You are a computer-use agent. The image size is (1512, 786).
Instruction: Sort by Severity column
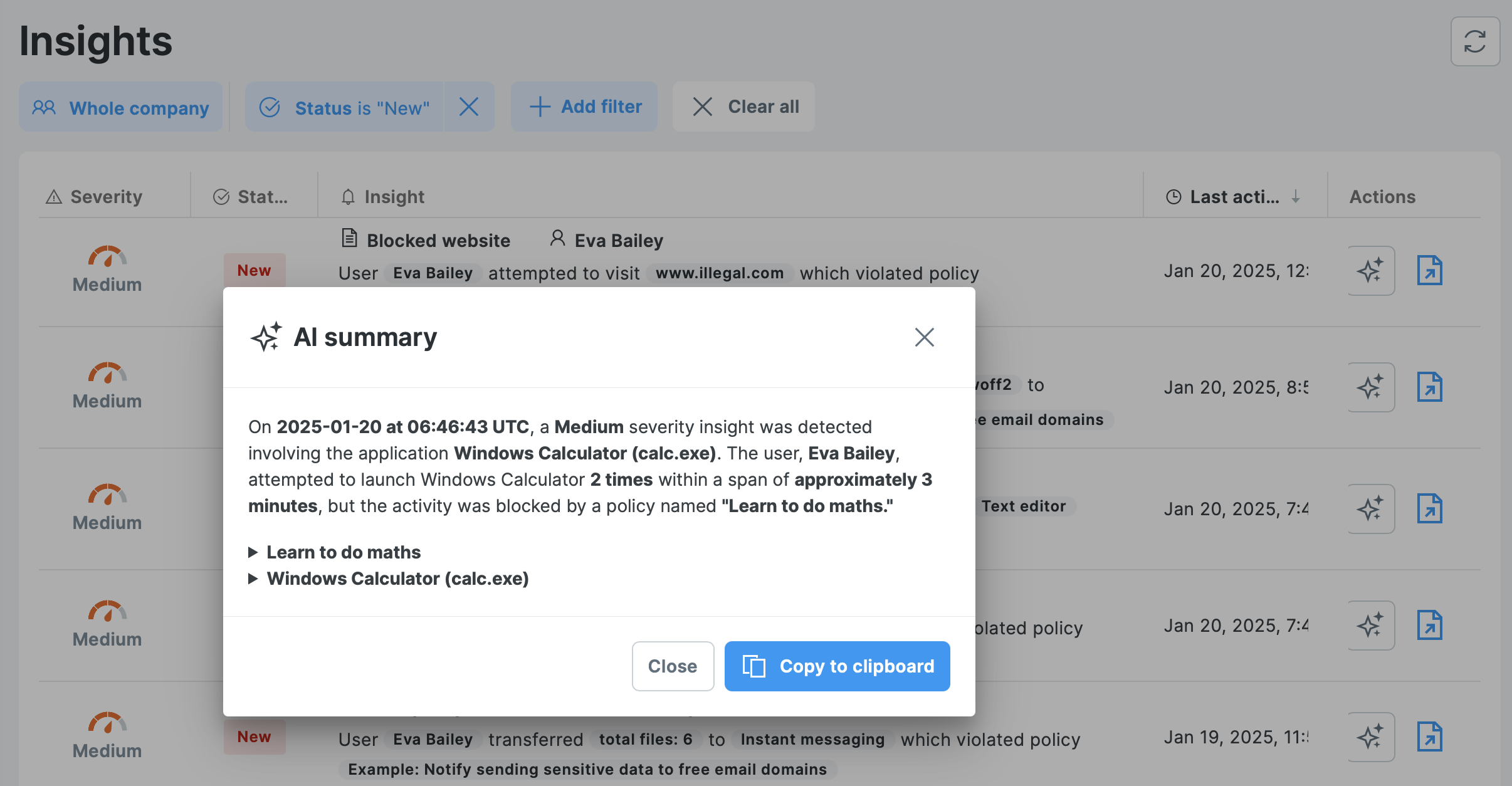pos(94,197)
